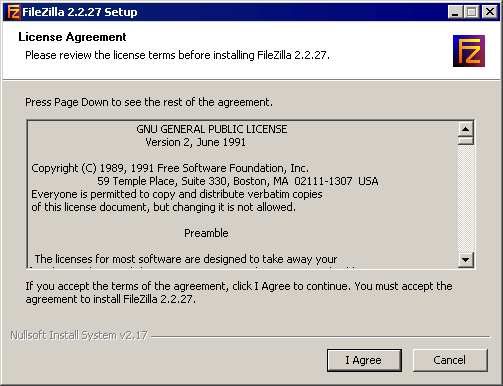Minimize the FileZilla Setup window
The height and width of the screenshot is (386, 503).
coord(455,12)
